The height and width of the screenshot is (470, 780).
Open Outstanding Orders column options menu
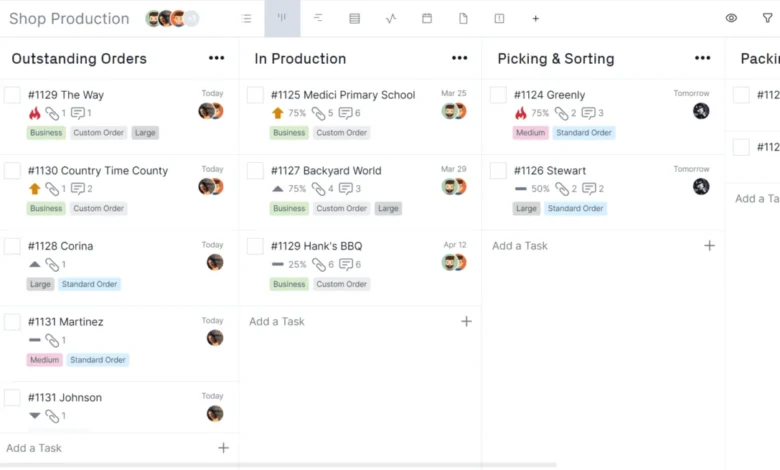click(216, 58)
